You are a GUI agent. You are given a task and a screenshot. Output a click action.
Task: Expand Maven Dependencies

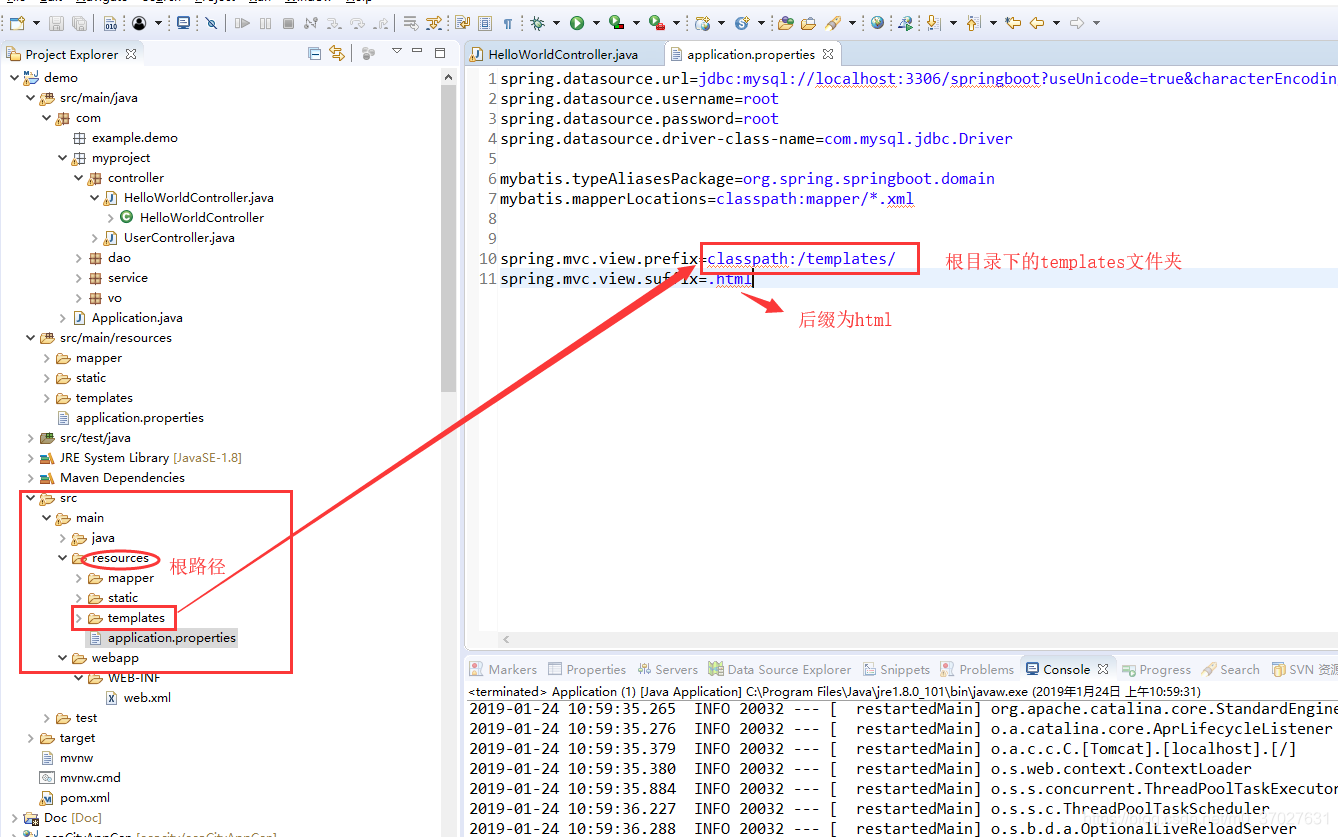30,477
